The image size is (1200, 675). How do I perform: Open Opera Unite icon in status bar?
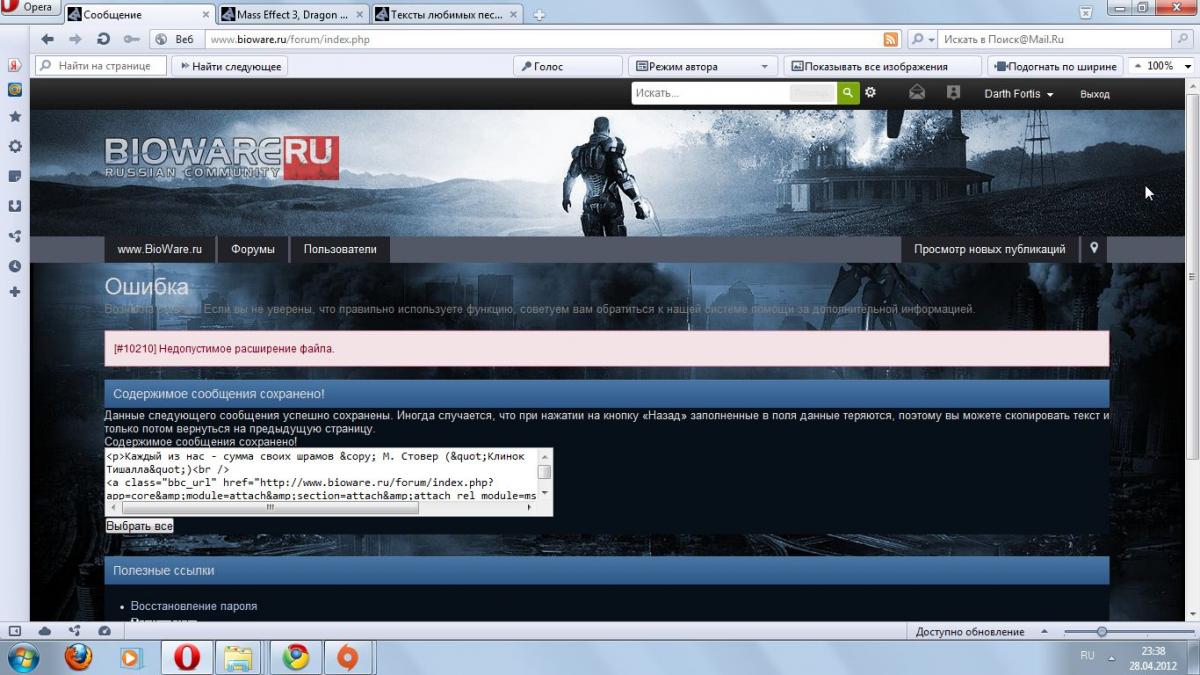coord(75,631)
